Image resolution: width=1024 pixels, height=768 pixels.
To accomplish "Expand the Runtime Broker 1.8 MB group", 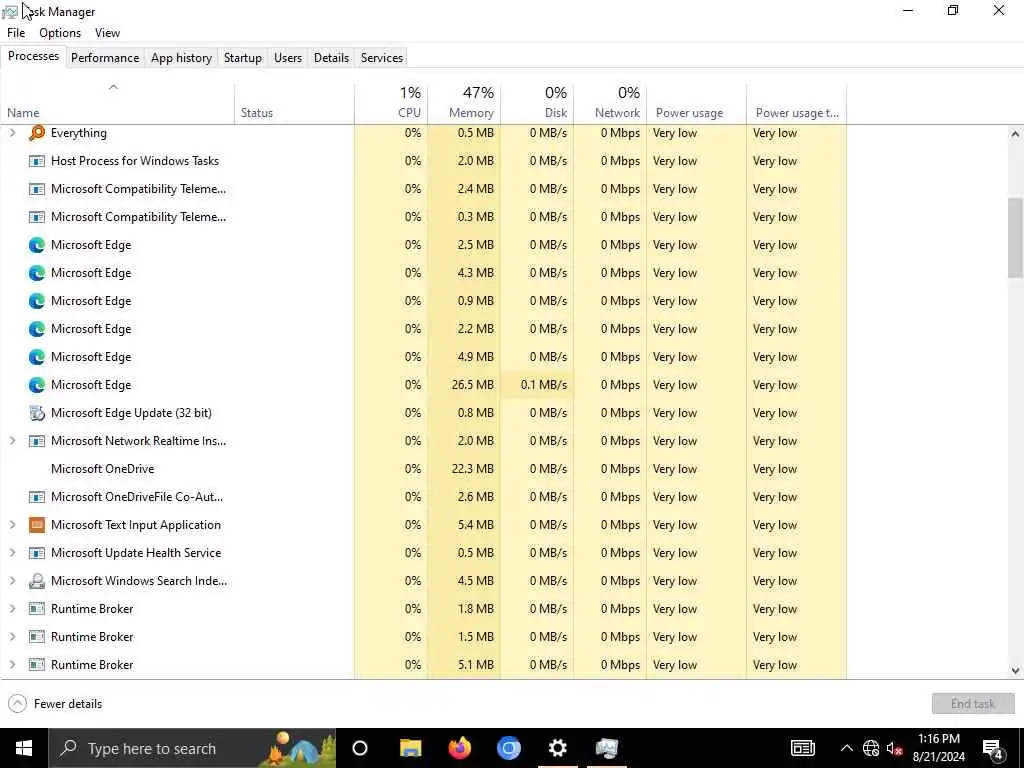I will [12, 609].
